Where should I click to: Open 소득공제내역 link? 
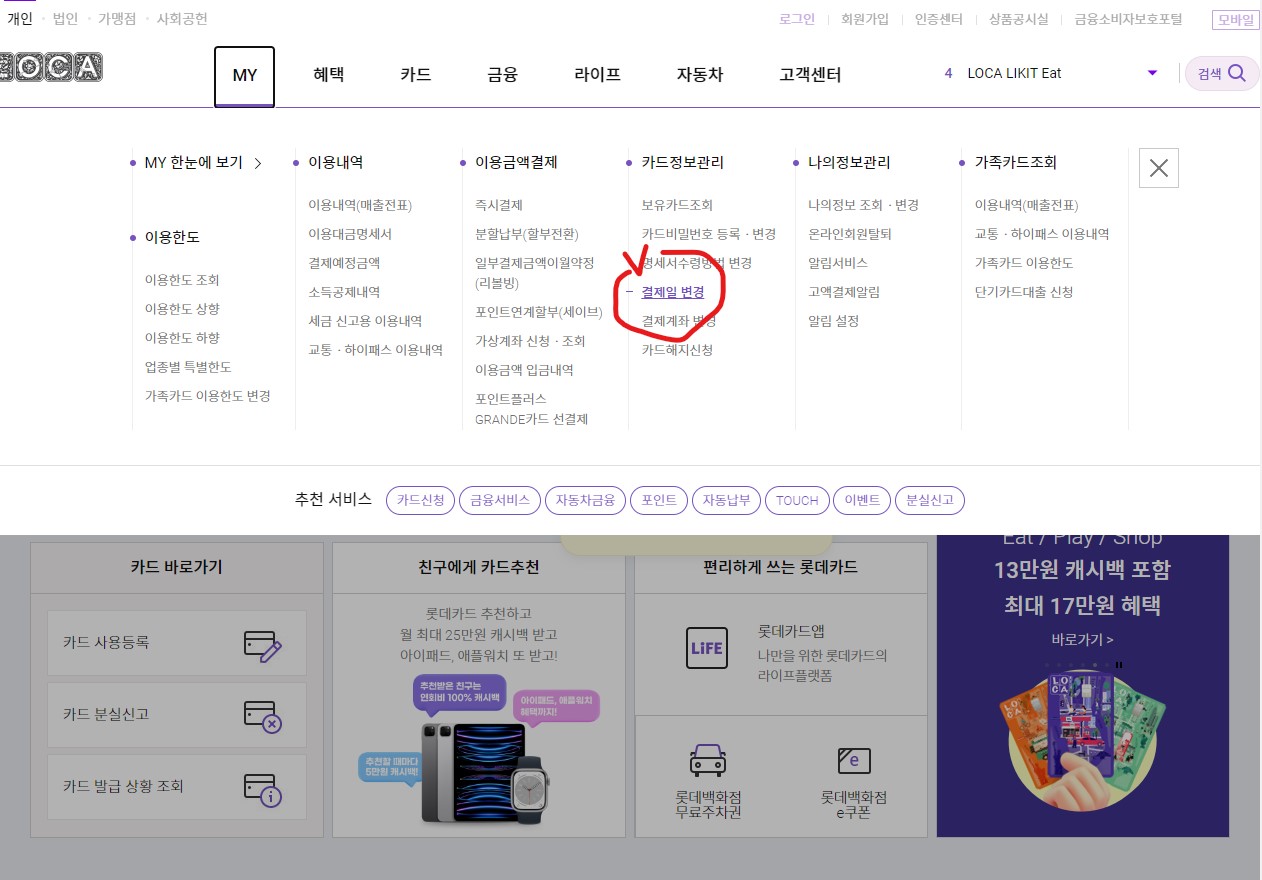coord(344,292)
